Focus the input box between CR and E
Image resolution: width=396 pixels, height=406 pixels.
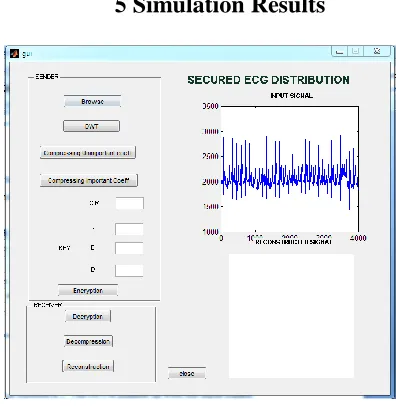129,229
